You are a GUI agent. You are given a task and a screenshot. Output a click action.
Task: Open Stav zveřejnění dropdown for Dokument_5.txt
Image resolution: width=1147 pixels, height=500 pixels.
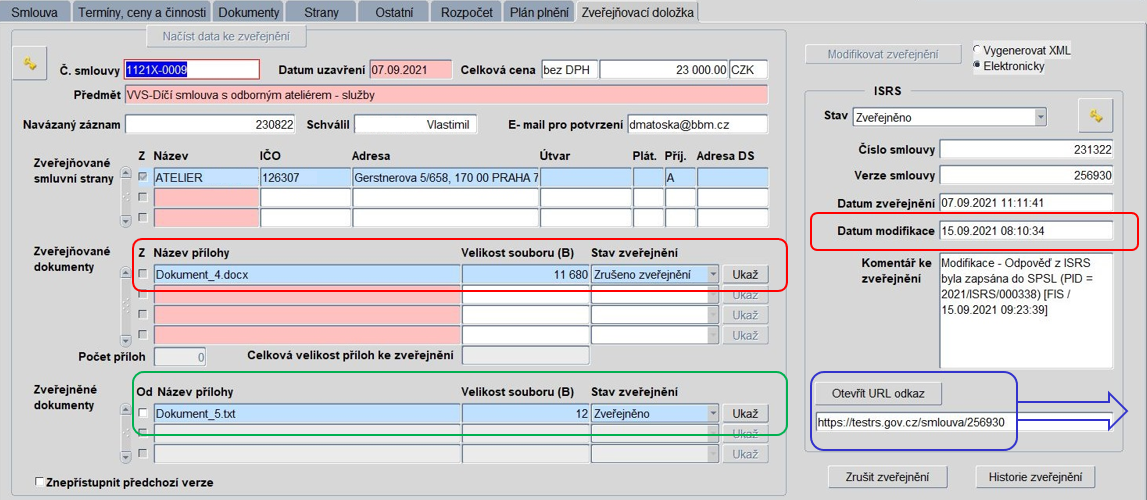pyautogui.click(x=713, y=413)
